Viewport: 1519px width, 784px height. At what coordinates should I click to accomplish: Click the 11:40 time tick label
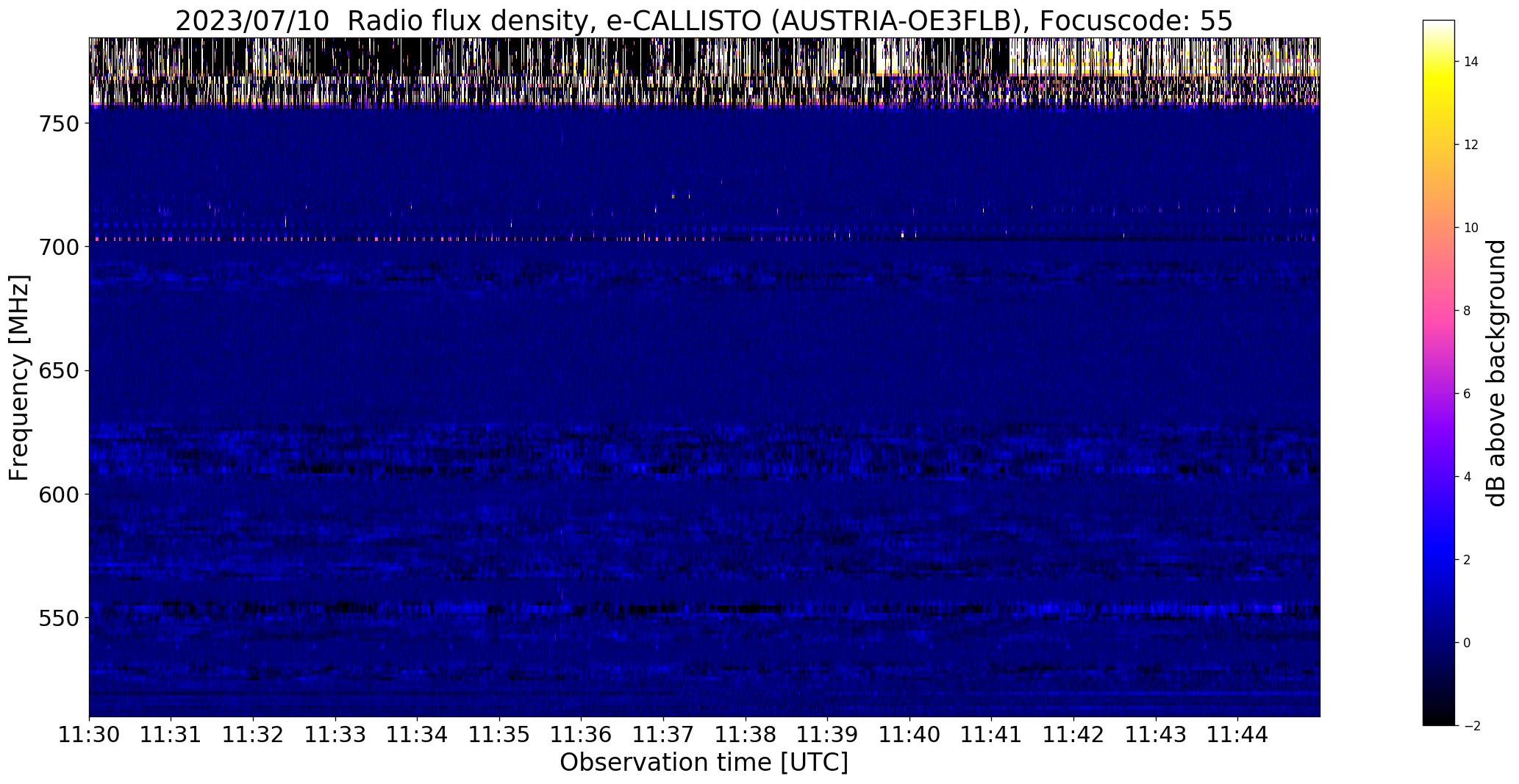[x=910, y=735]
